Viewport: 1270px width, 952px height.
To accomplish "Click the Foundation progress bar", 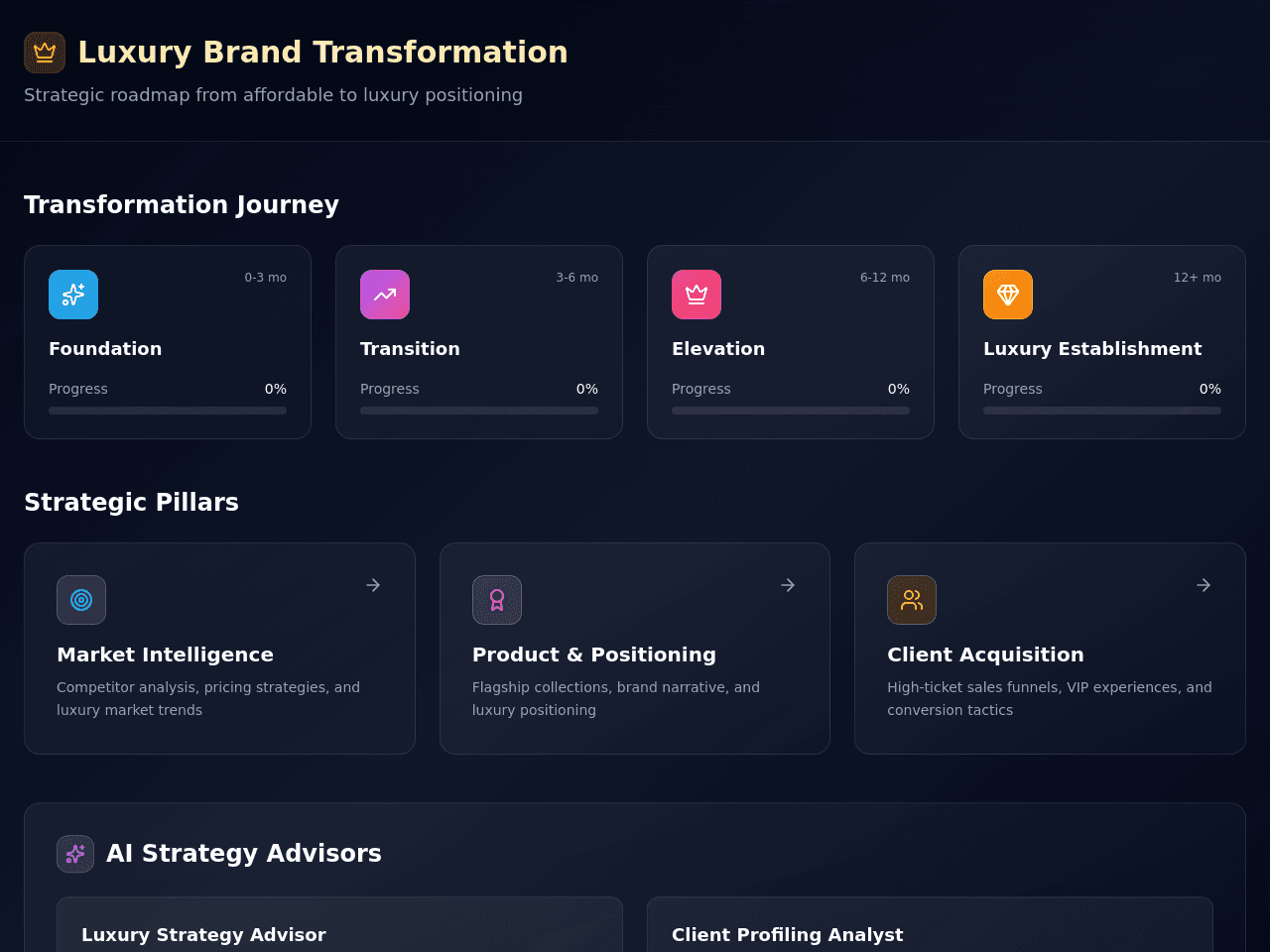I will [x=168, y=411].
